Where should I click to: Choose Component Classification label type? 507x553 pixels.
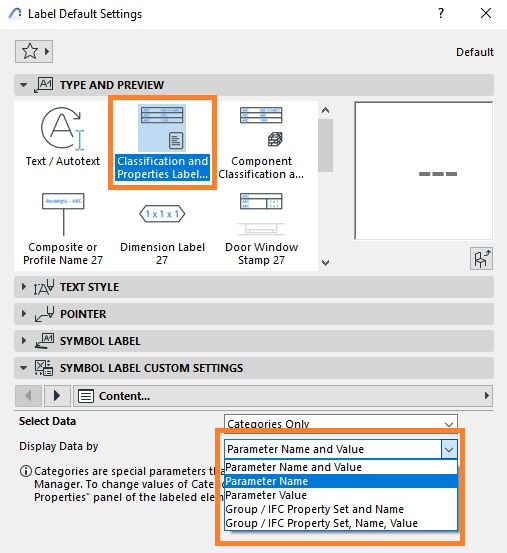(x=261, y=143)
